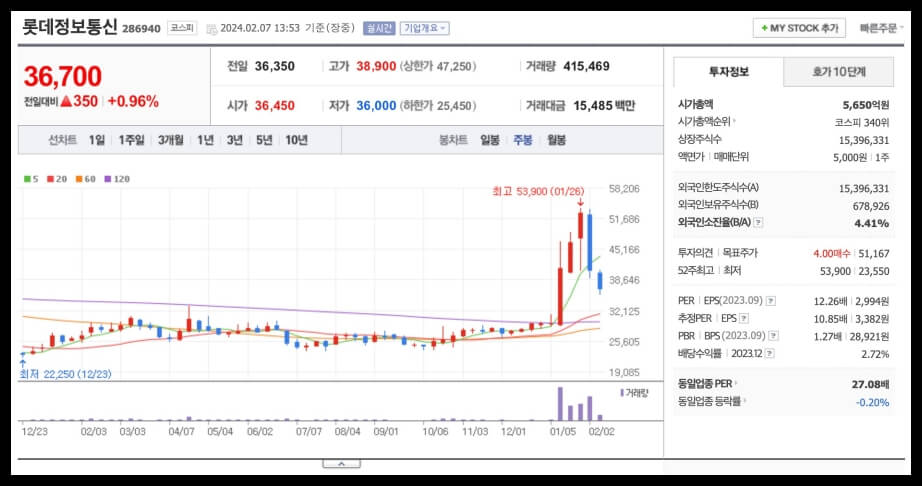This screenshot has width=922, height=486.
Task: Select the 10년 line chart period
Action: click(296, 140)
